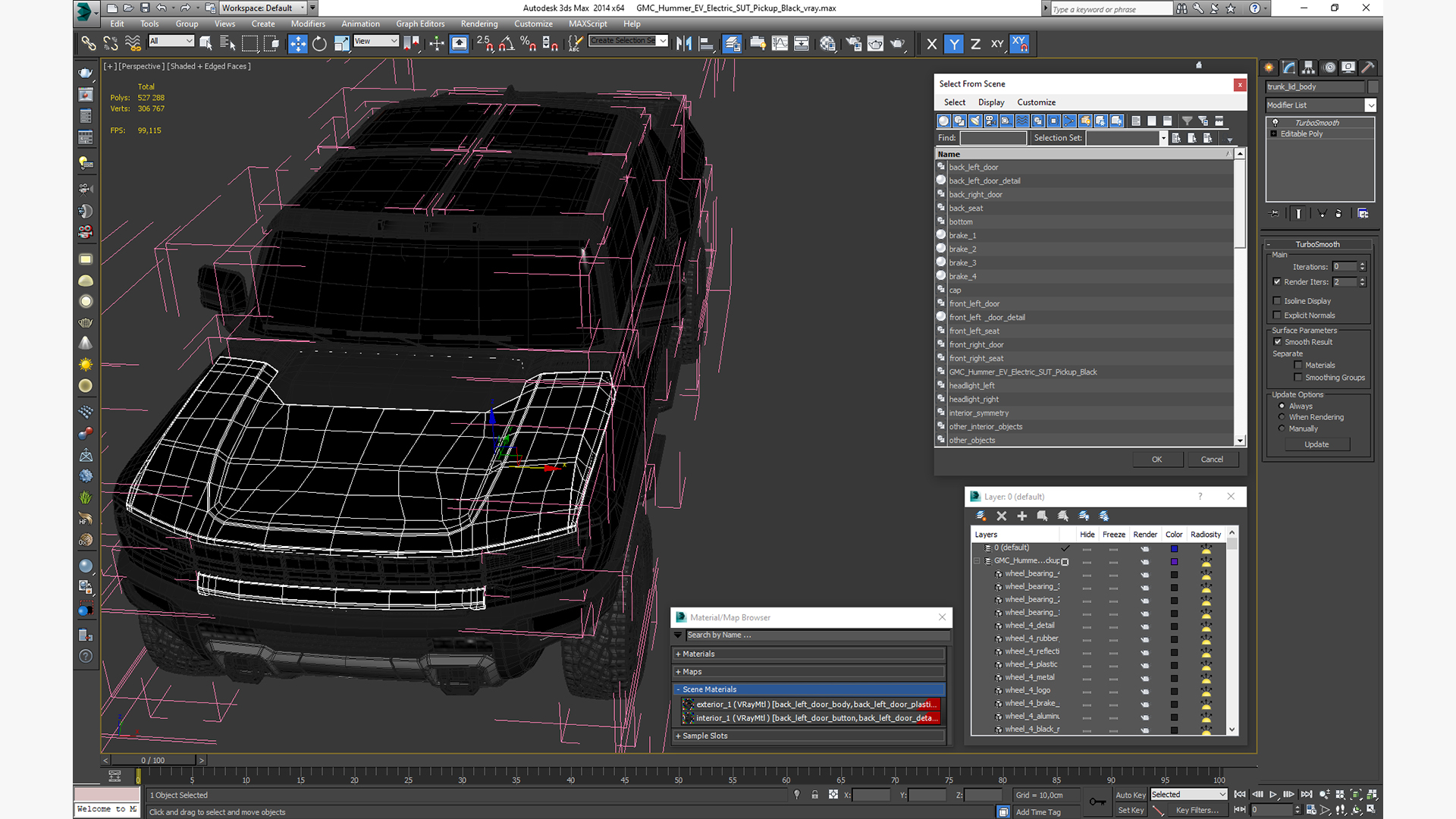Open Selection Set dropdown in Select From Scene
1456x819 pixels.
tap(1163, 138)
